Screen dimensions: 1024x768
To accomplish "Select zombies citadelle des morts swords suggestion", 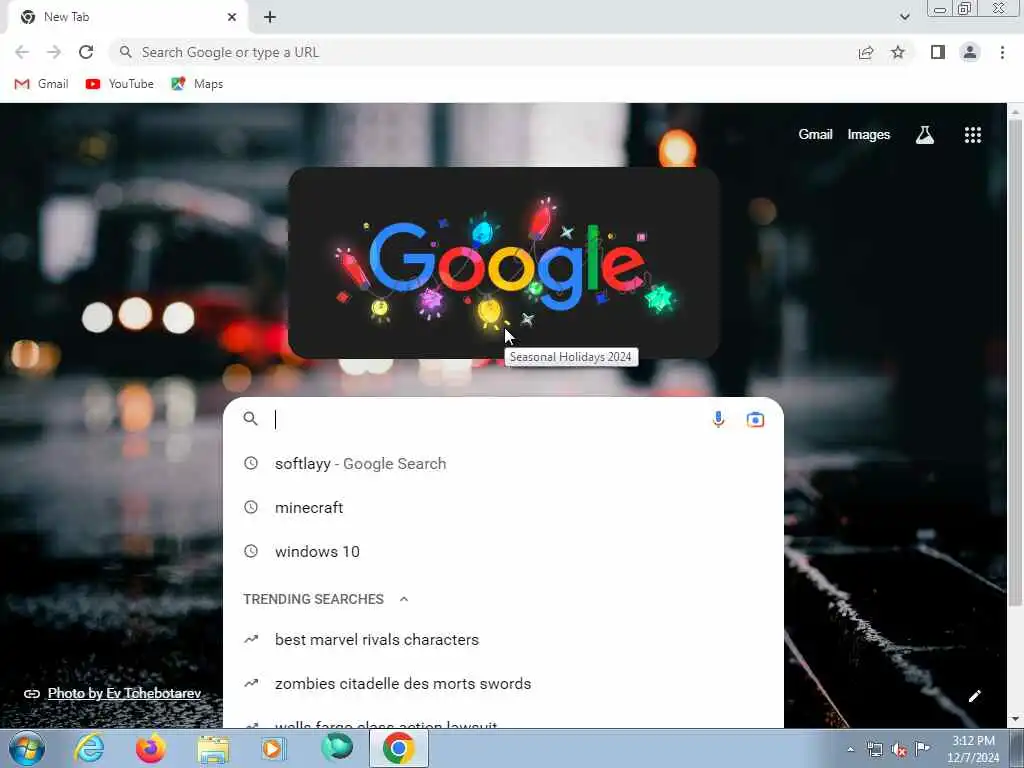I will tap(503, 683).
